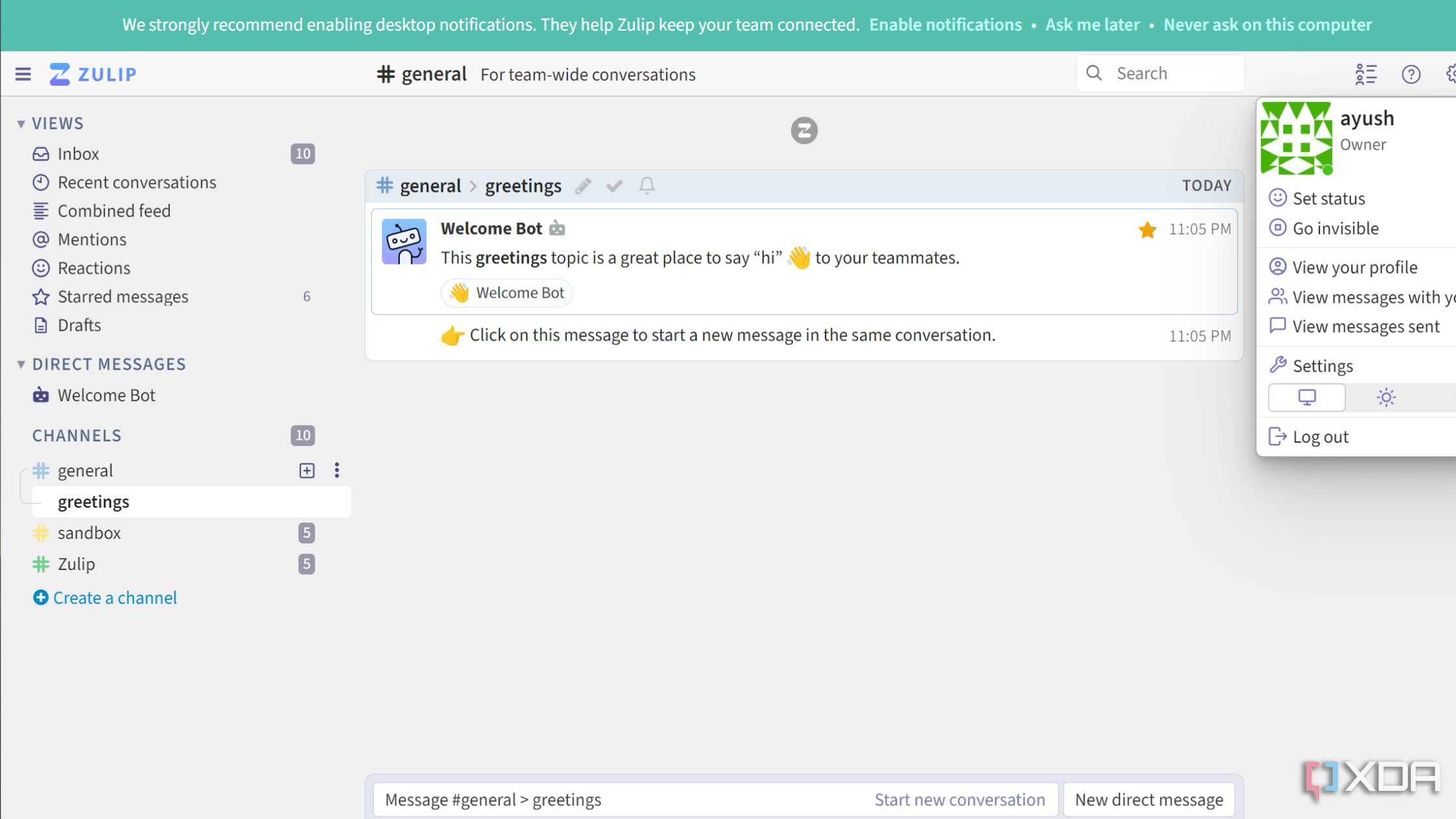
Task: Click general channel title in top bar
Action: coord(434,74)
